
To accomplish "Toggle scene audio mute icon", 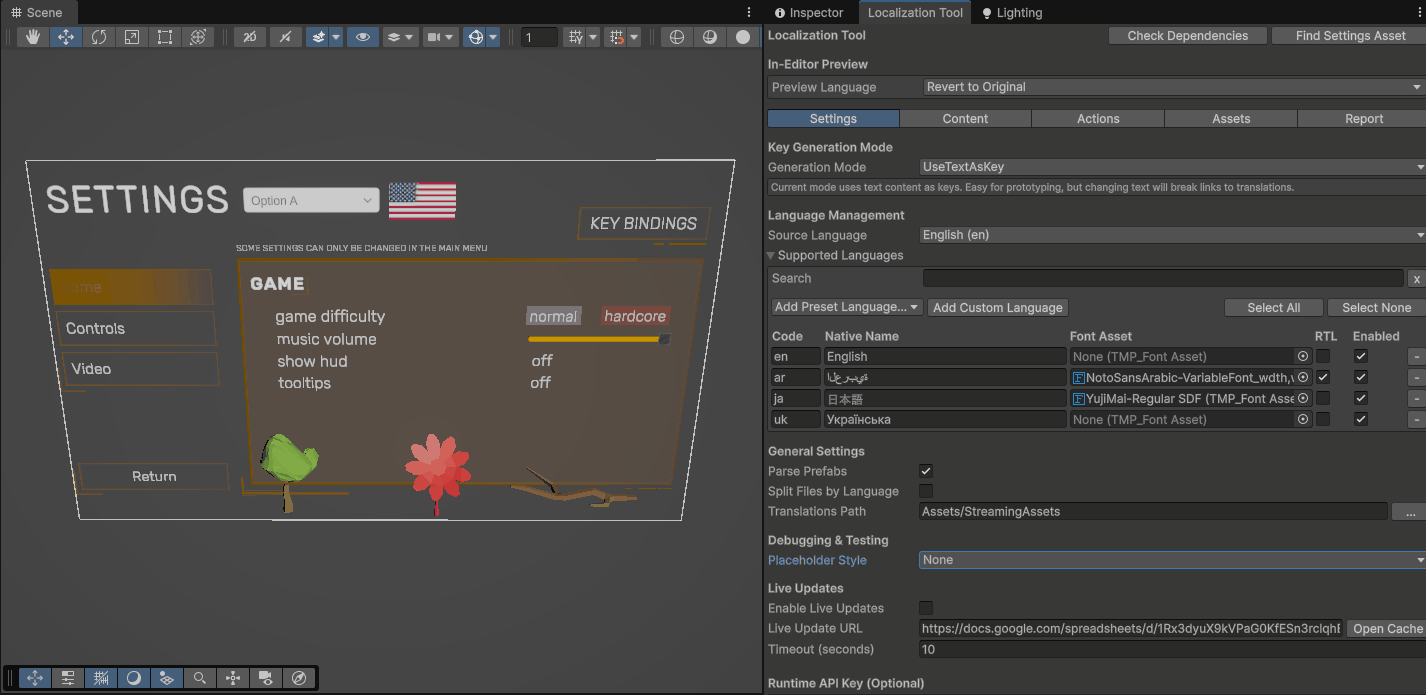I will [x=285, y=36].
